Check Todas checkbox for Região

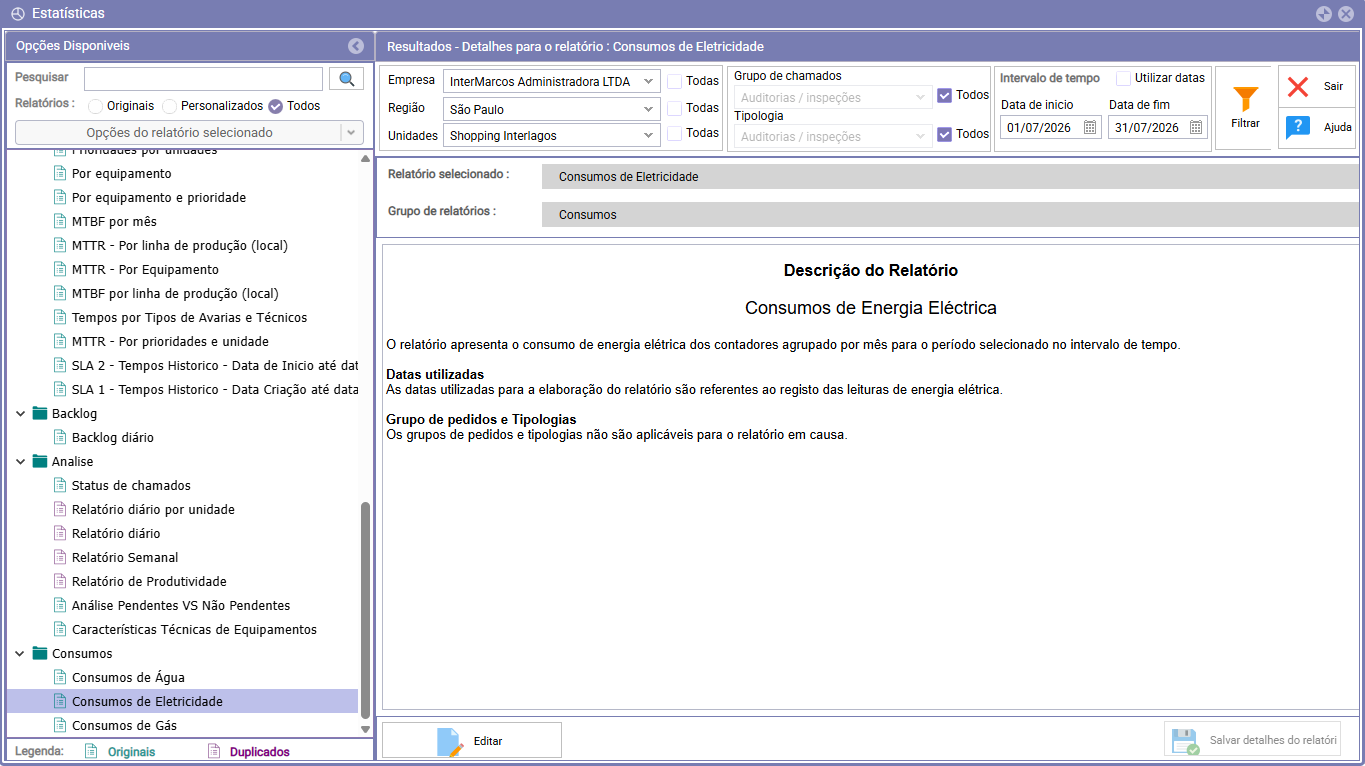(675, 107)
